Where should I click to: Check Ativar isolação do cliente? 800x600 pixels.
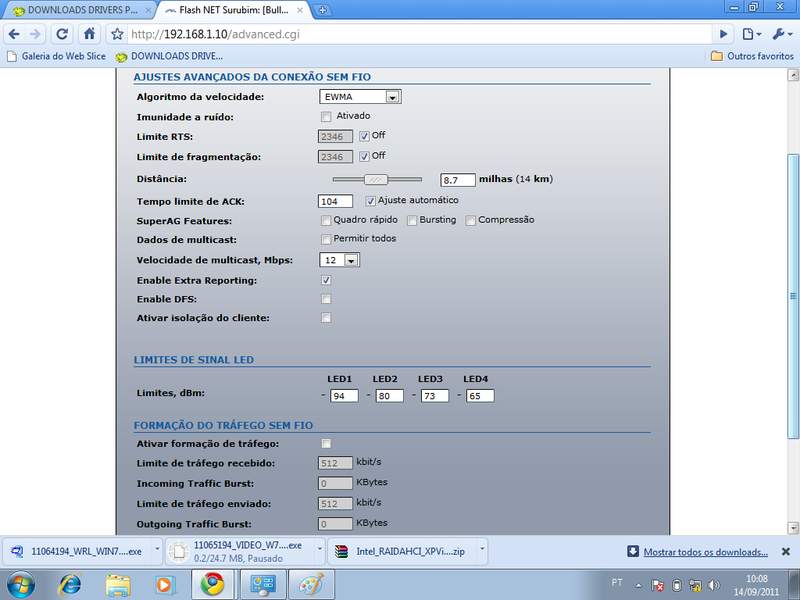tap(326, 318)
